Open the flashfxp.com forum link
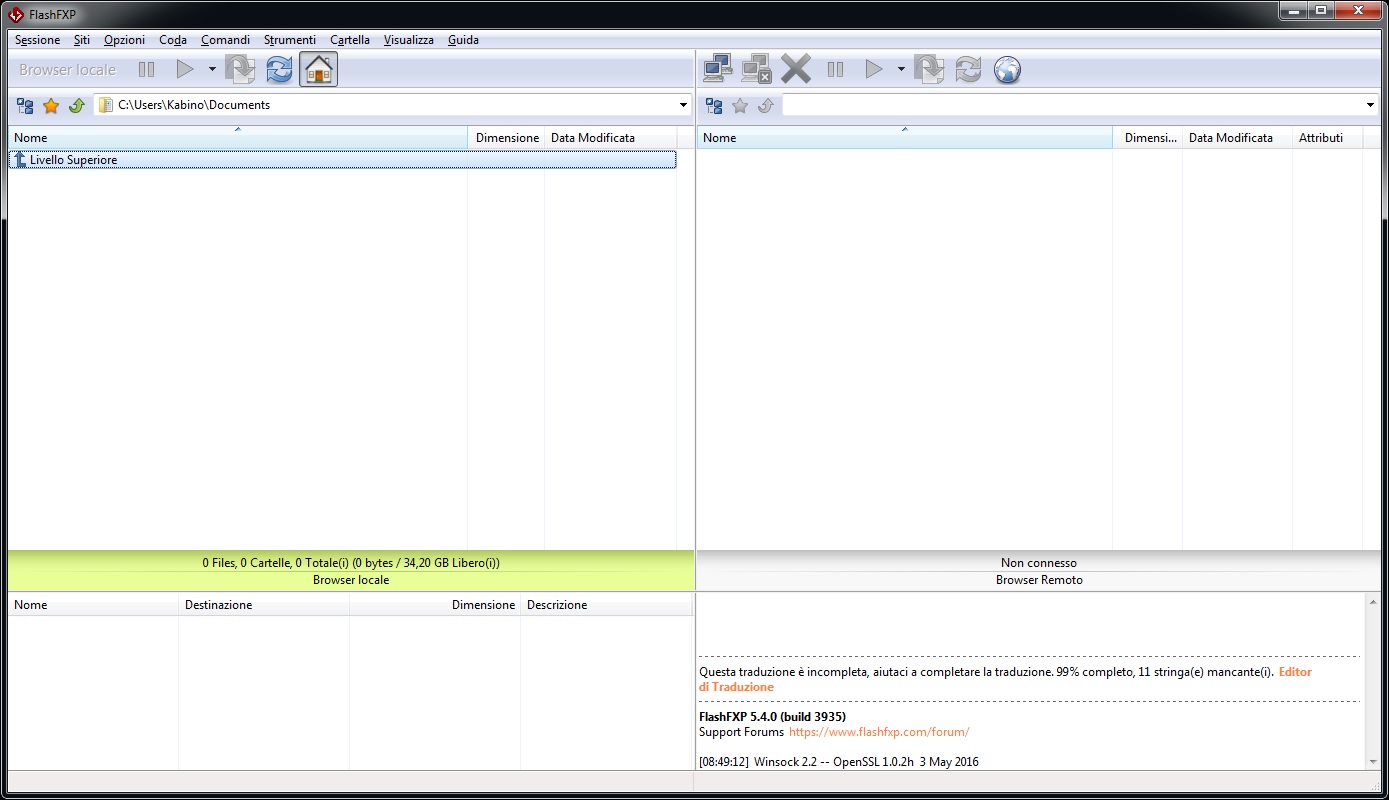This screenshot has height=800, width=1389. click(x=879, y=732)
